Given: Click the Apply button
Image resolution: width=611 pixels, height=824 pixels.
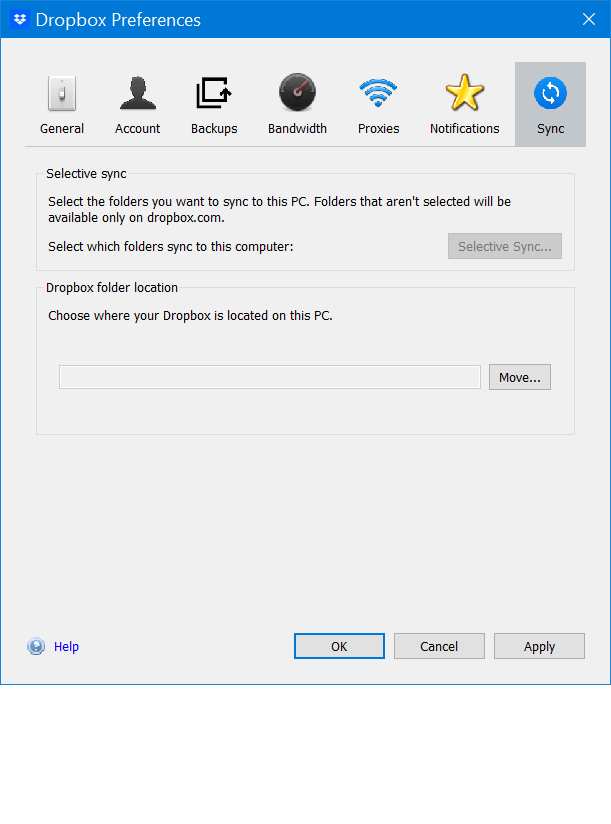Looking at the screenshot, I should point(539,647).
